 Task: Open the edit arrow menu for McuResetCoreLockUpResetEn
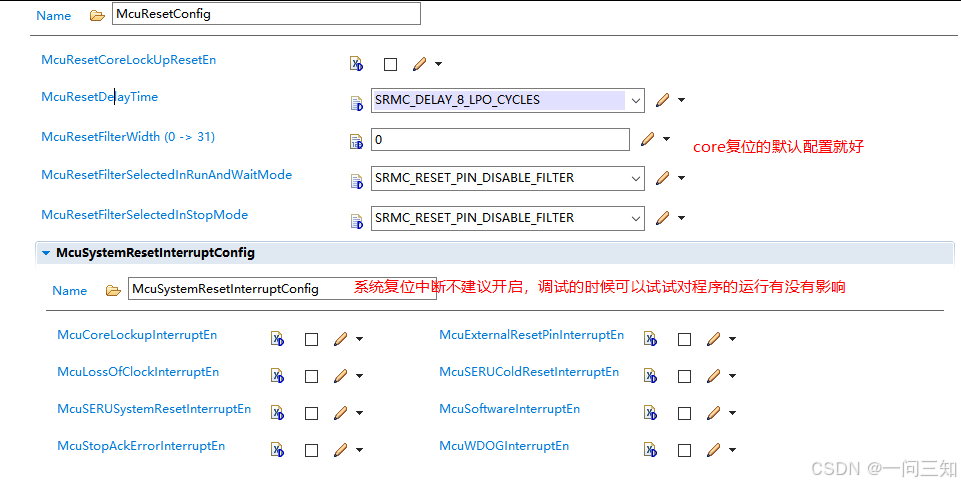pyautogui.click(x=438, y=64)
